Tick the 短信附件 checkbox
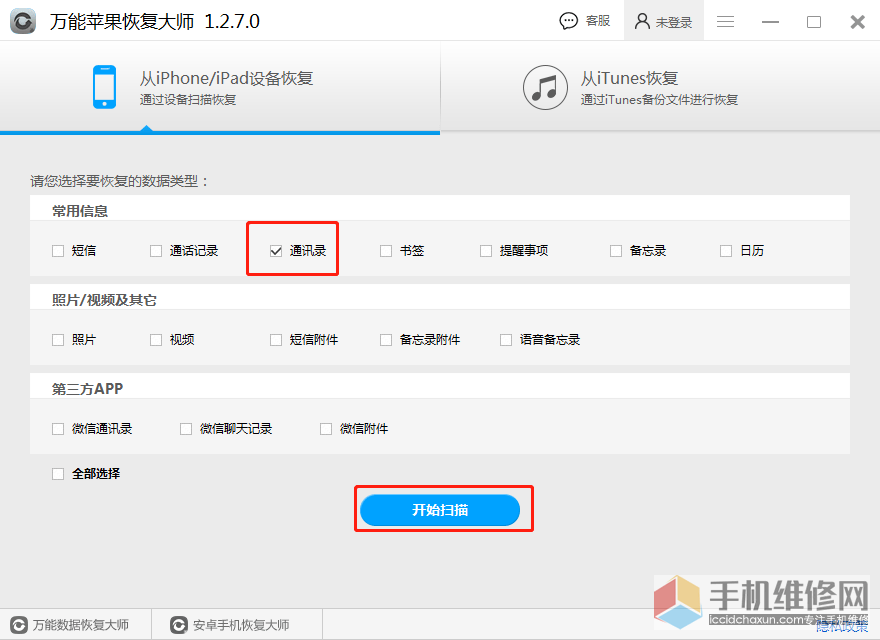The image size is (880, 640). 276,340
